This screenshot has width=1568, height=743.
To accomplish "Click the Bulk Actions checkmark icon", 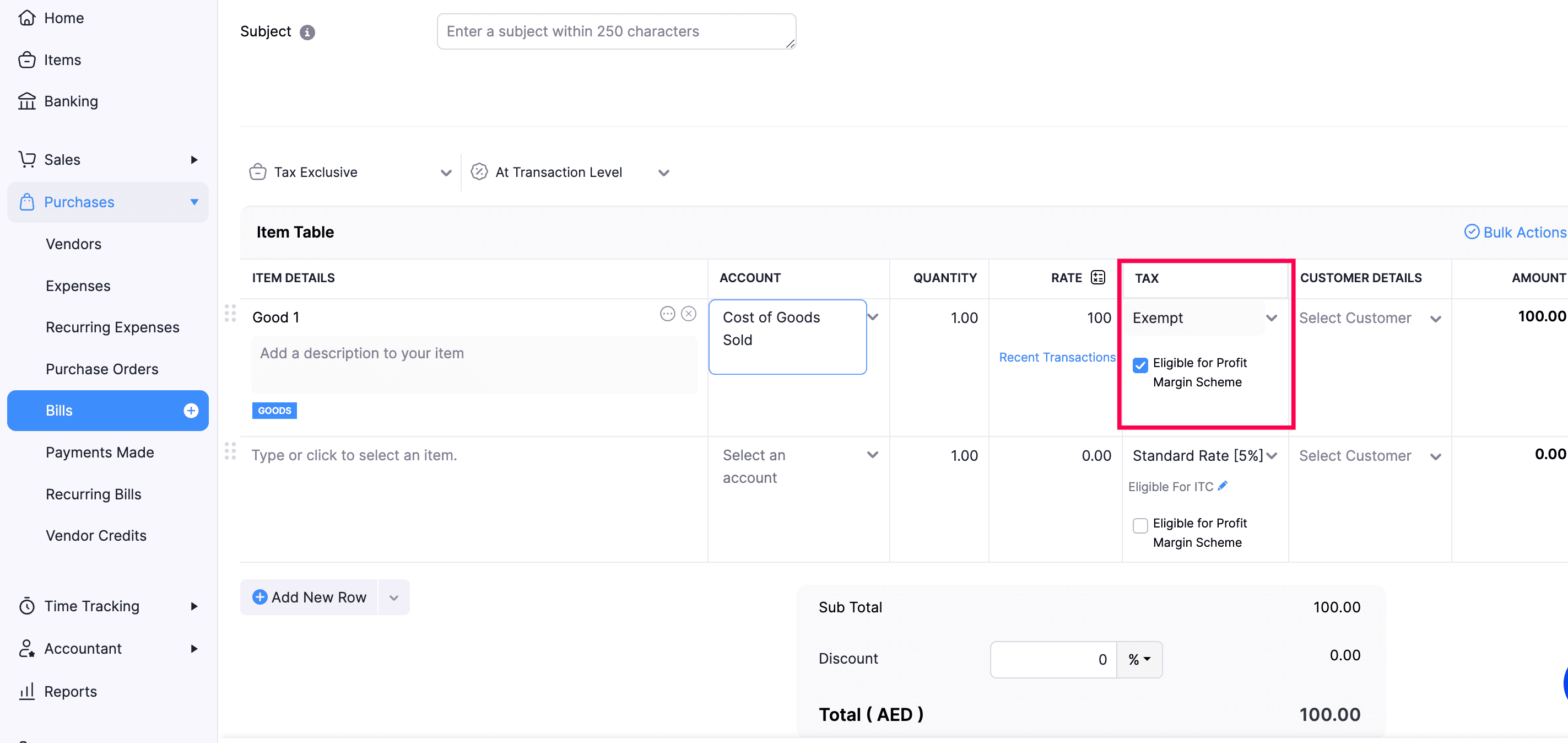I will tap(1471, 232).
